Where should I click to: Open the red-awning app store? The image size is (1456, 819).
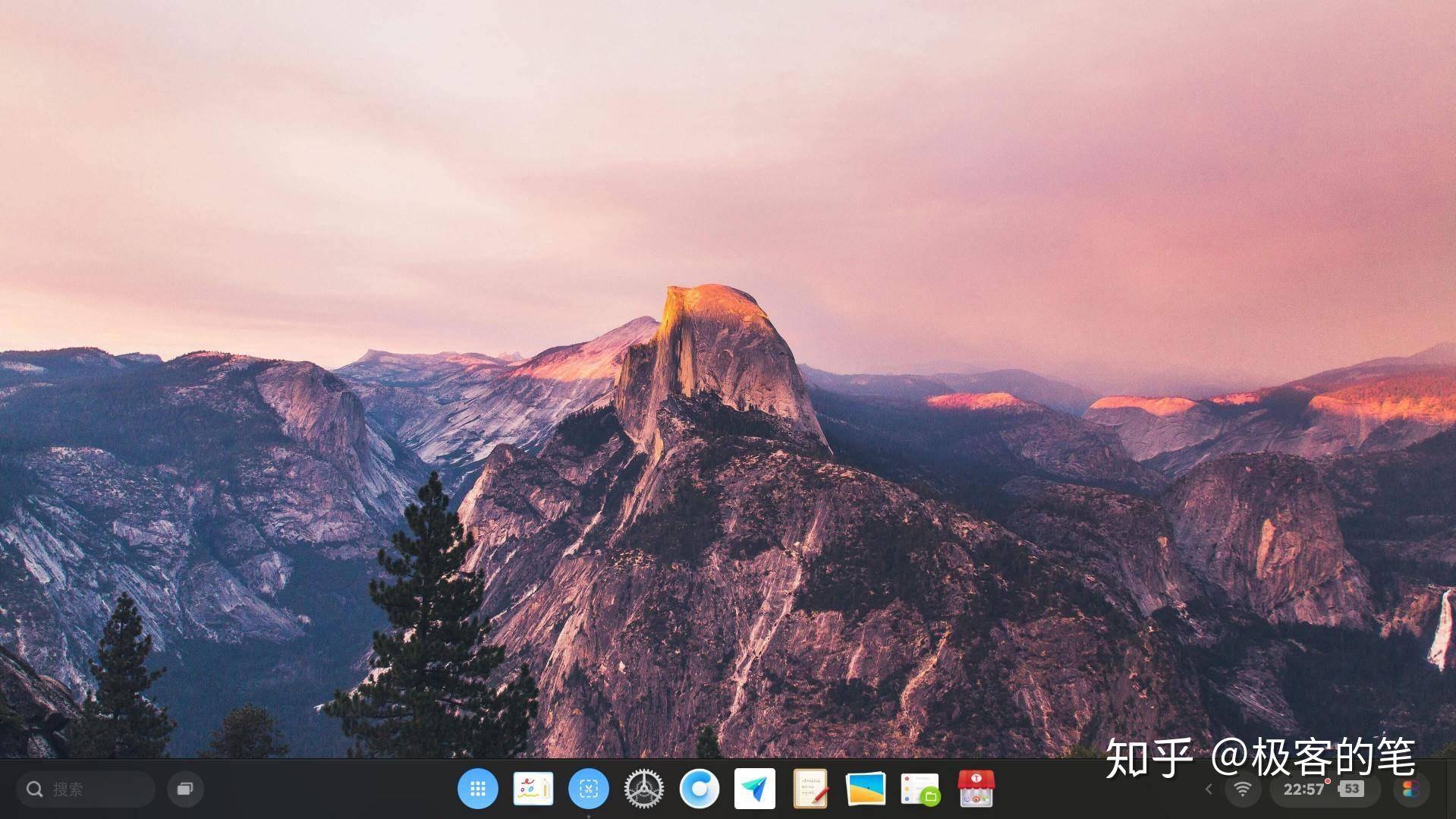click(x=976, y=789)
